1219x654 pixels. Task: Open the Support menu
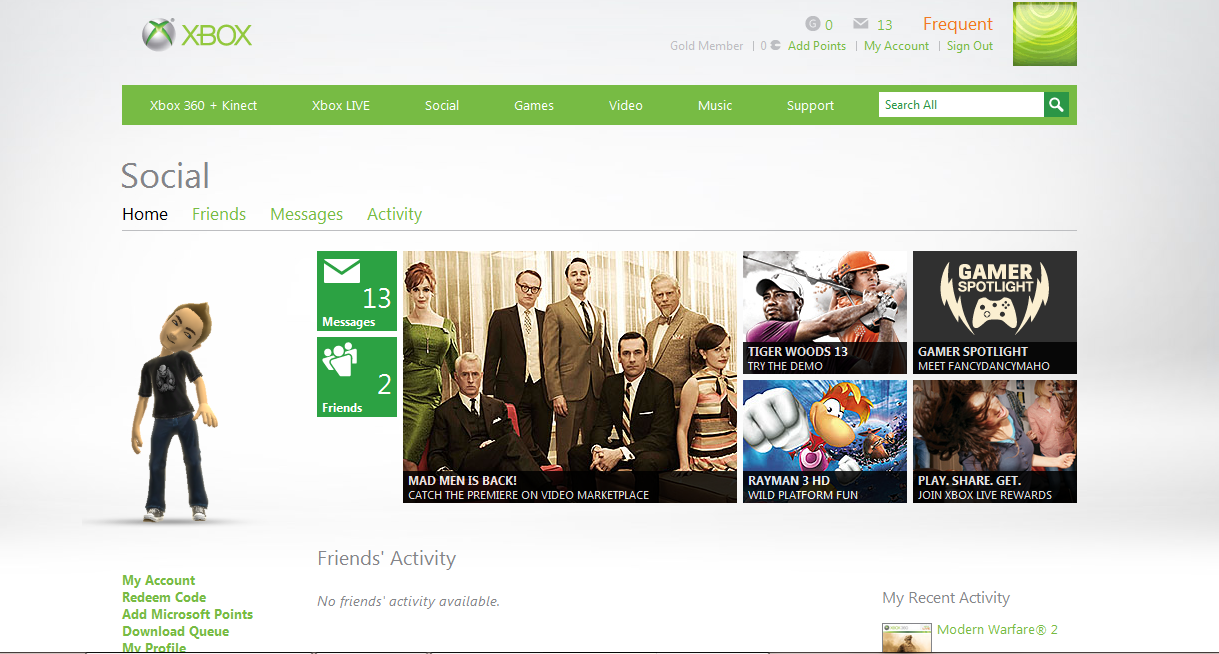(x=810, y=105)
